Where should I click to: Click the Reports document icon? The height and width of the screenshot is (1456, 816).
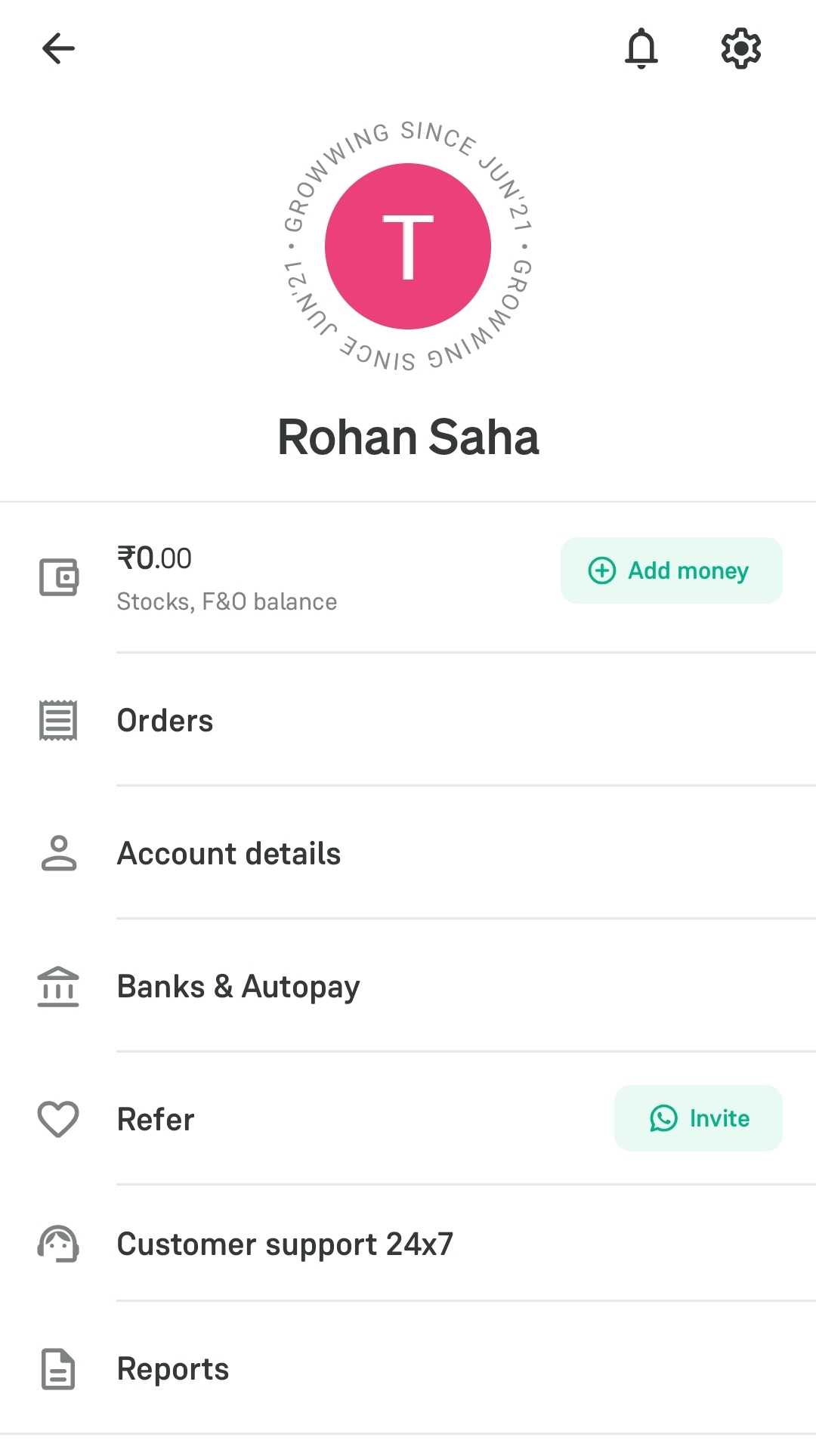(58, 1369)
